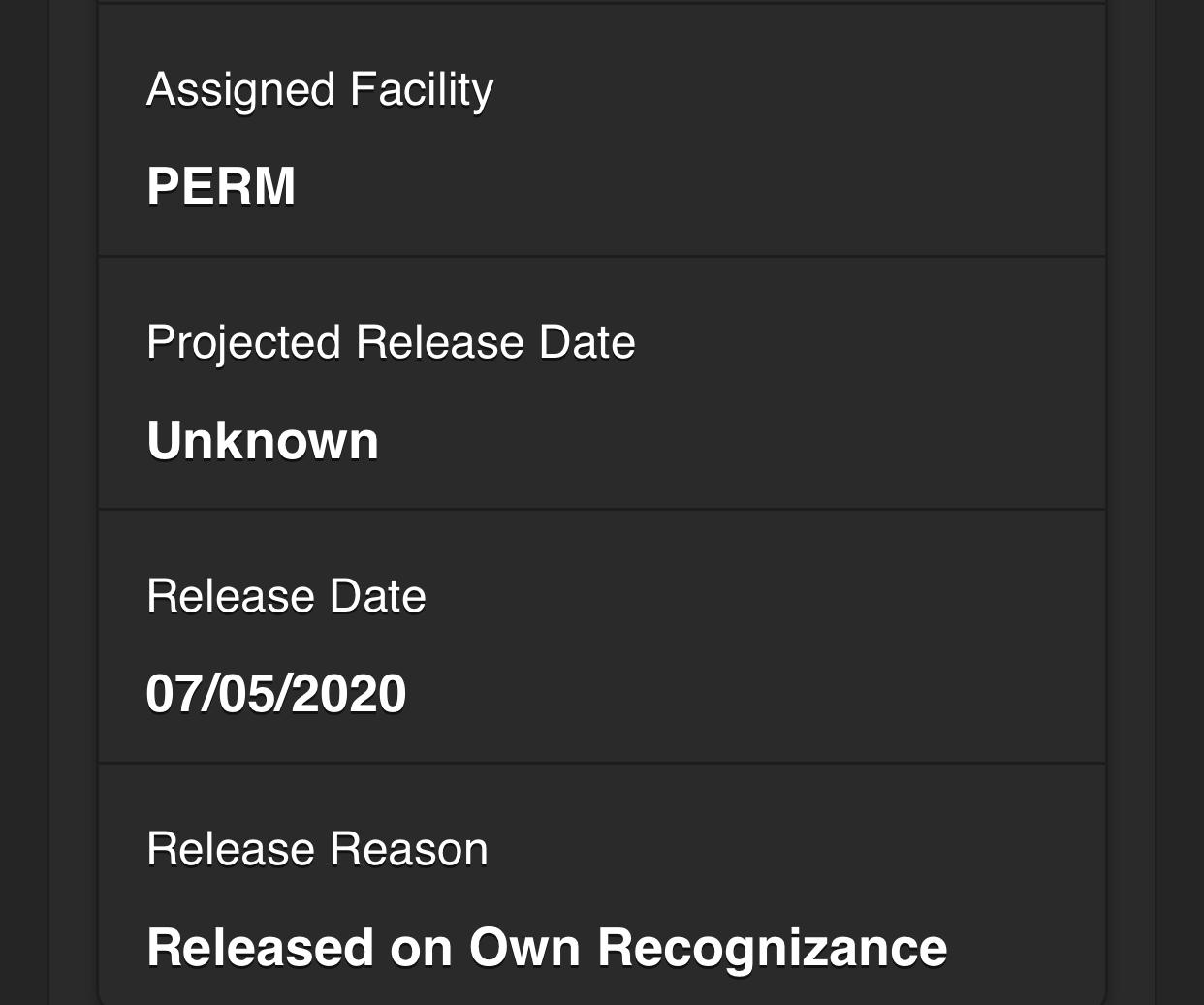
Task: Click the word "Projected" in the second label
Action: pyautogui.click(x=243, y=342)
